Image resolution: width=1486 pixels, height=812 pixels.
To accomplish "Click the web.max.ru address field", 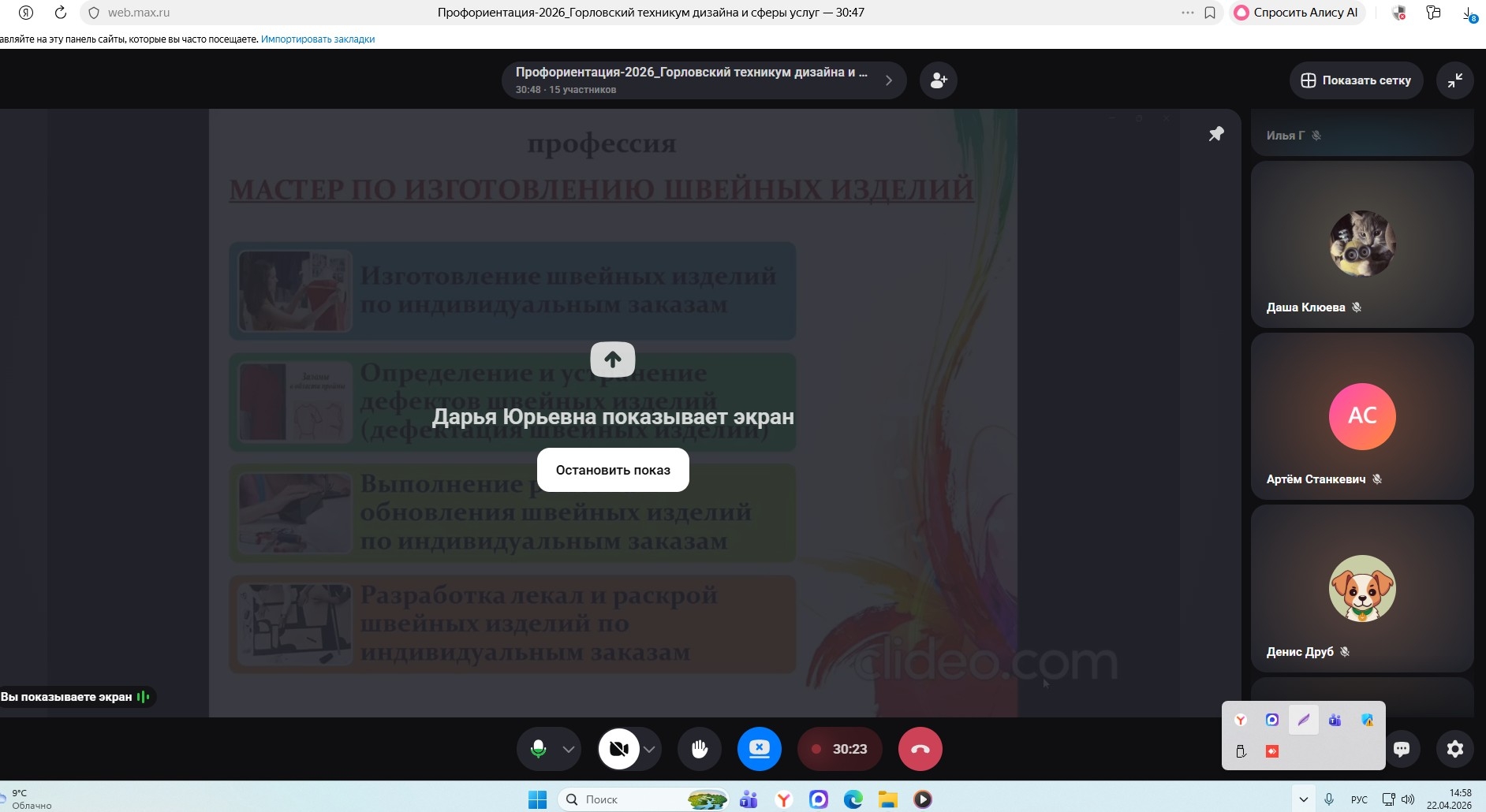I will pos(139,13).
